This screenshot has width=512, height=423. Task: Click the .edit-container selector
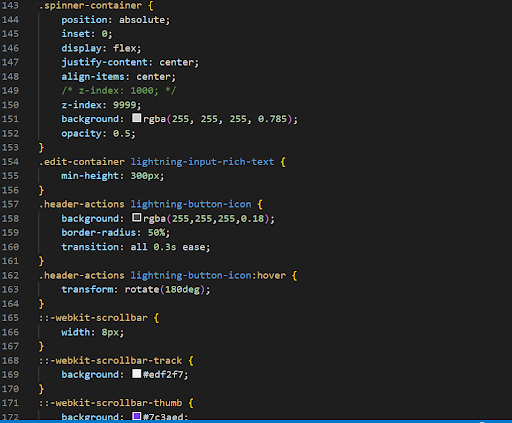pos(82,162)
